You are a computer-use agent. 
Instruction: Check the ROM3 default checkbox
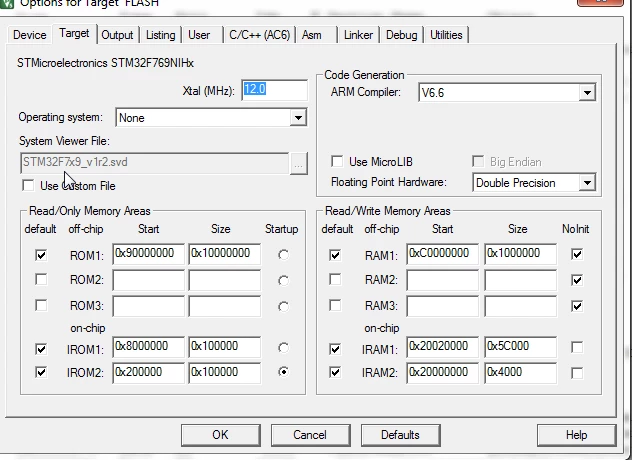(x=41, y=305)
